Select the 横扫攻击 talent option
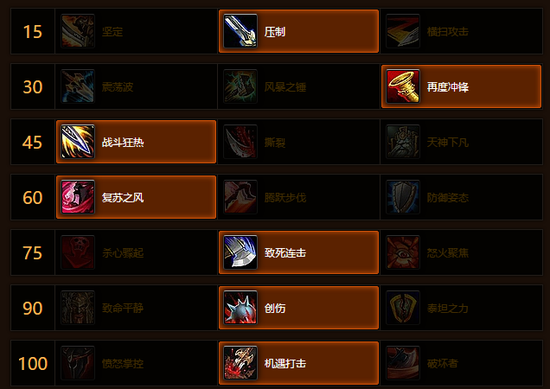 pyautogui.click(x=461, y=31)
